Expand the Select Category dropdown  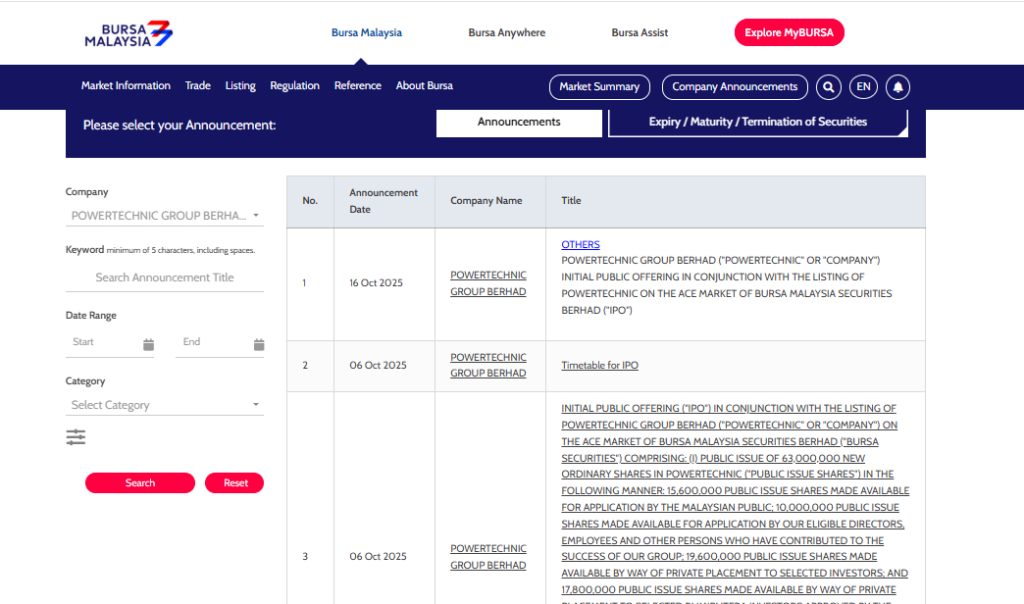coord(165,405)
